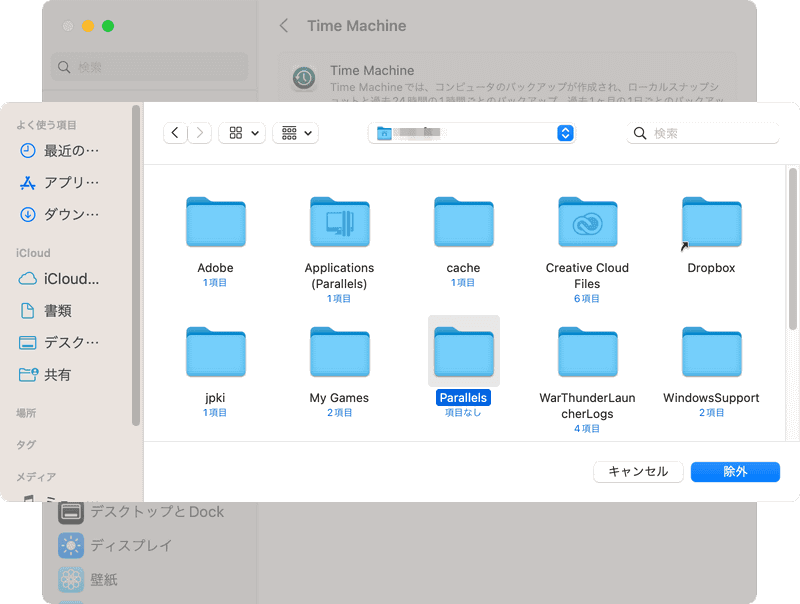The height and width of the screenshot is (604, 800).
Task: Open the Creative Cloud Files folder
Action: point(588,222)
